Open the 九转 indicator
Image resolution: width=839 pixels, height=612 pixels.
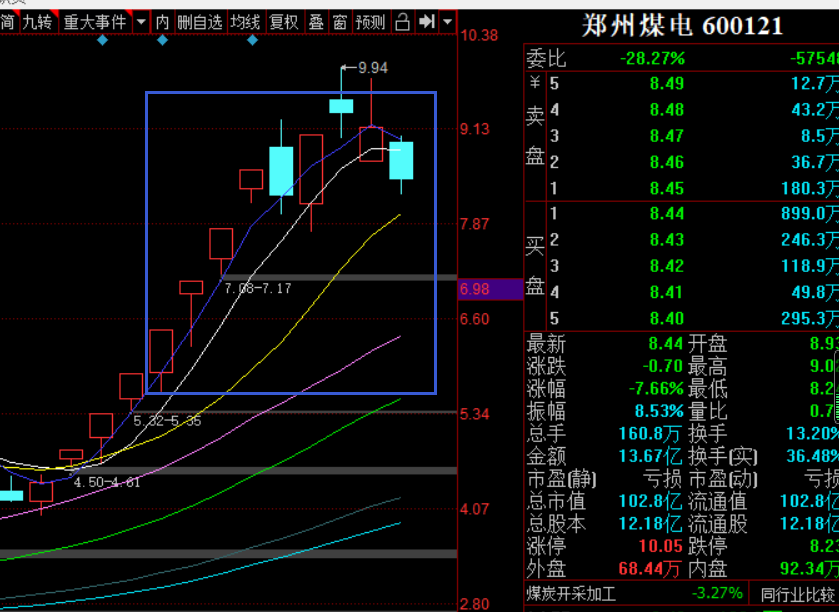point(37,22)
